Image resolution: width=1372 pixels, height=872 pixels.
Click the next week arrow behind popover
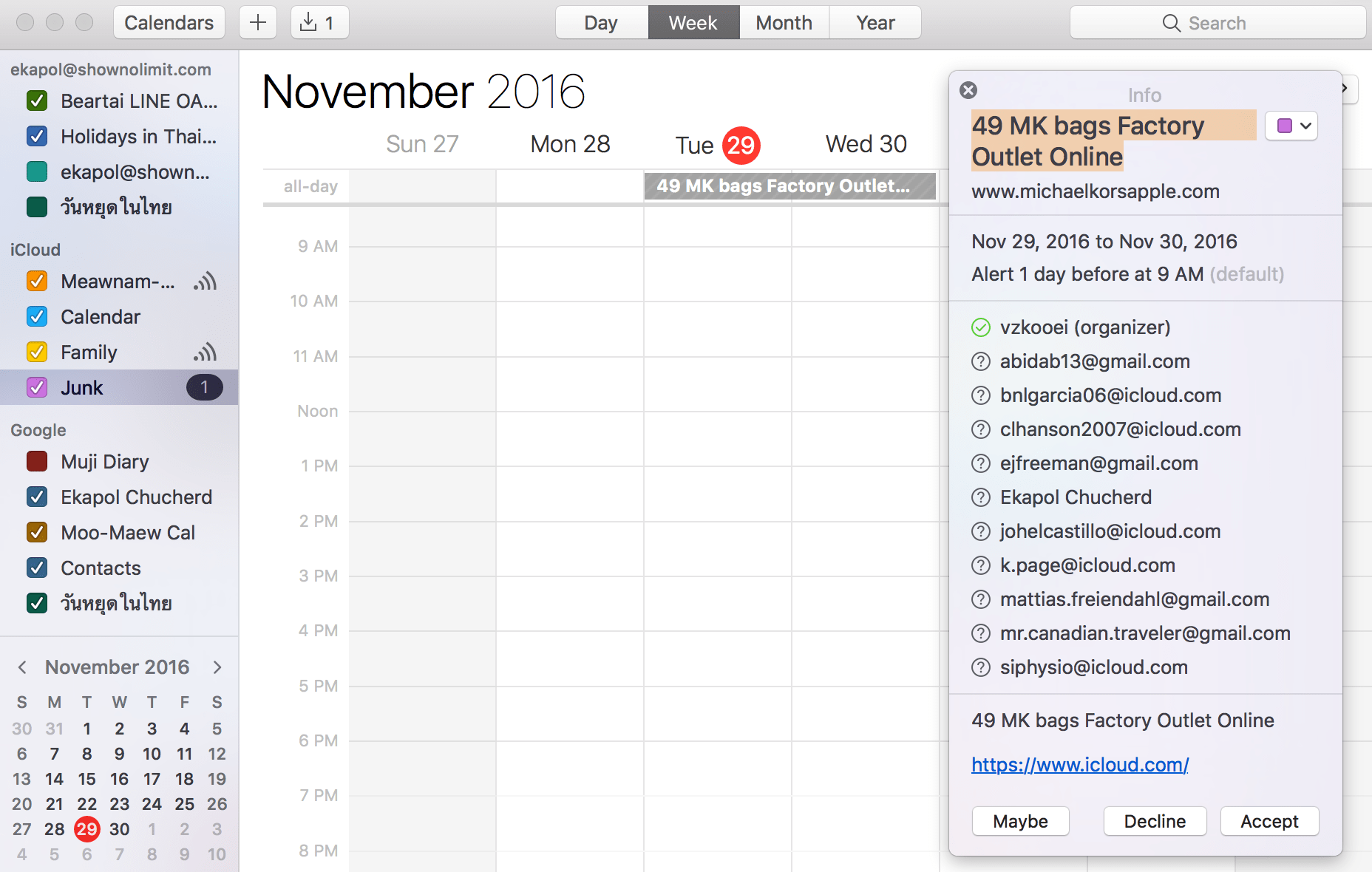(1349, 89)
